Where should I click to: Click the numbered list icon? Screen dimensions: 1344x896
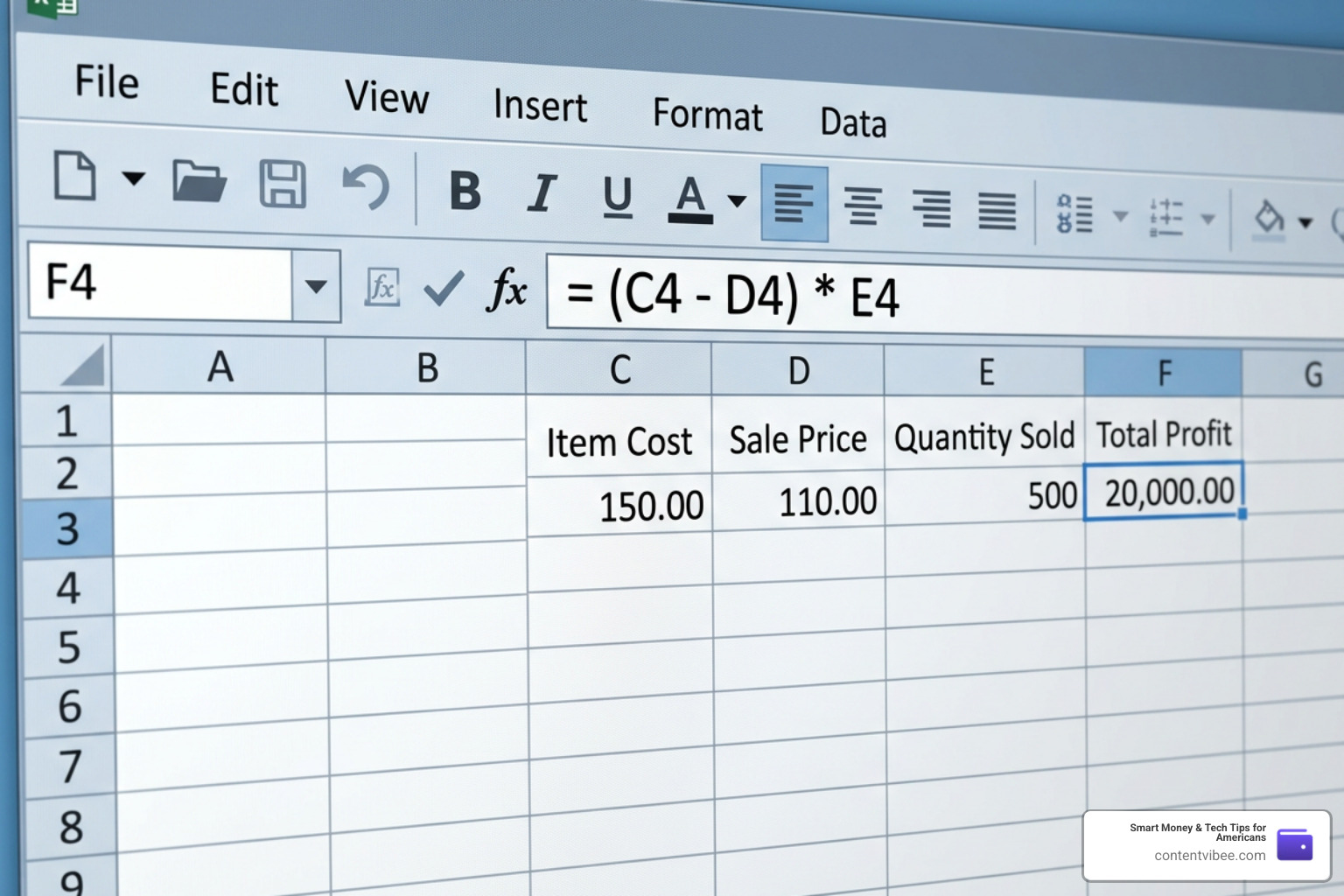(x=1075, y=214)
